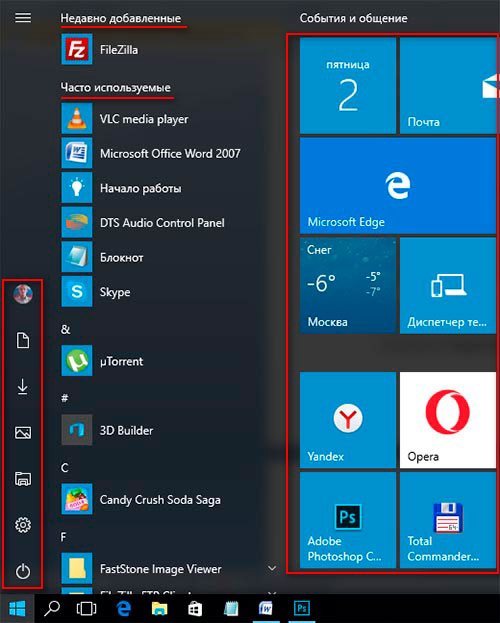Click the Power button icon
The height and width of the screenshot is (623, 500).
[x=23, y=571]
